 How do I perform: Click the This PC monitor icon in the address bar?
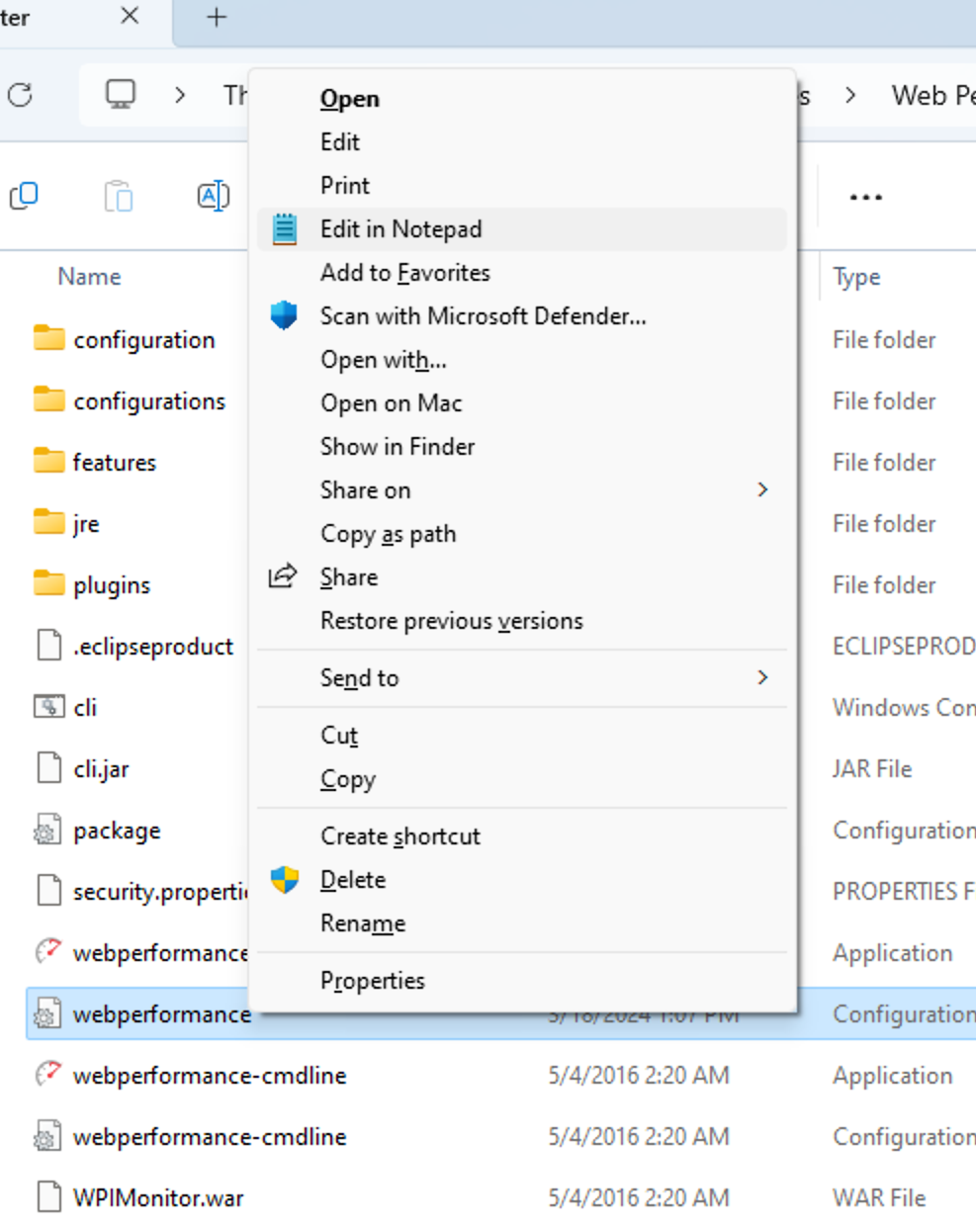click(121, 94)
